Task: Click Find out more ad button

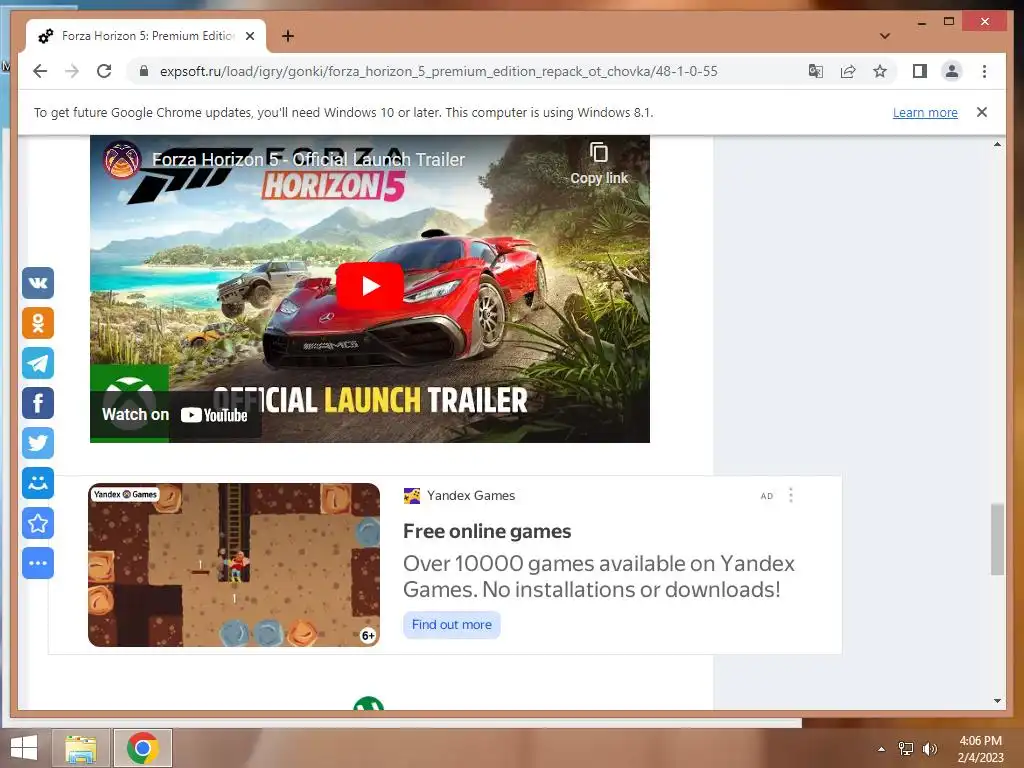Action: point(451,625)
